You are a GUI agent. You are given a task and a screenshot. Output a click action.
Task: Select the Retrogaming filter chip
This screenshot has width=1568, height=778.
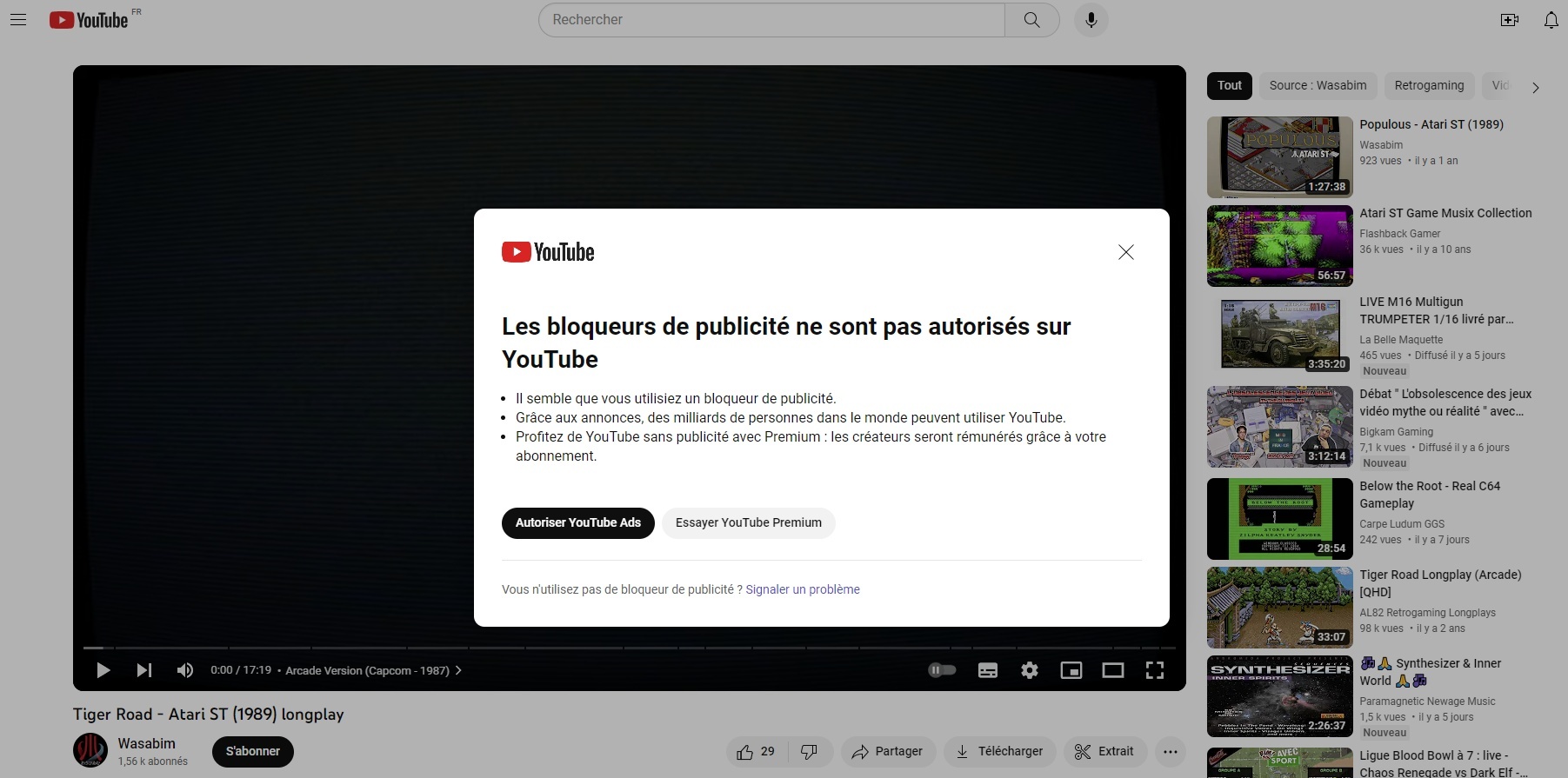(1430, 86)
